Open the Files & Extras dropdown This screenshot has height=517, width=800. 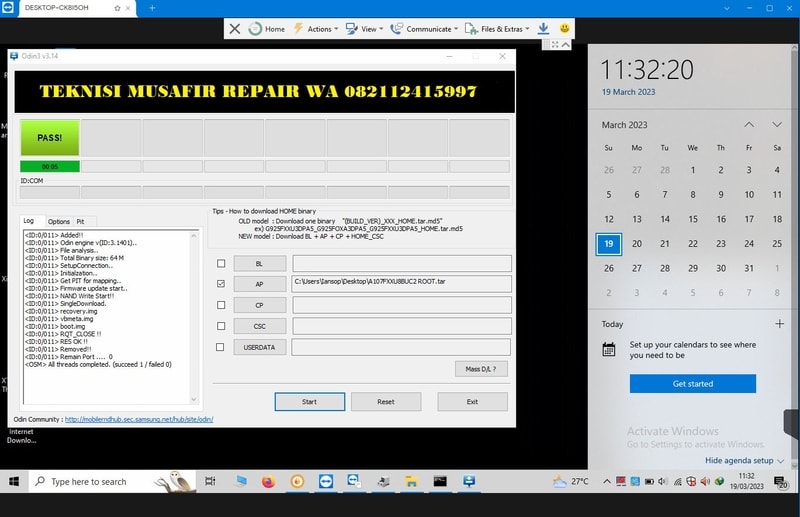click(x=497, y=29)
